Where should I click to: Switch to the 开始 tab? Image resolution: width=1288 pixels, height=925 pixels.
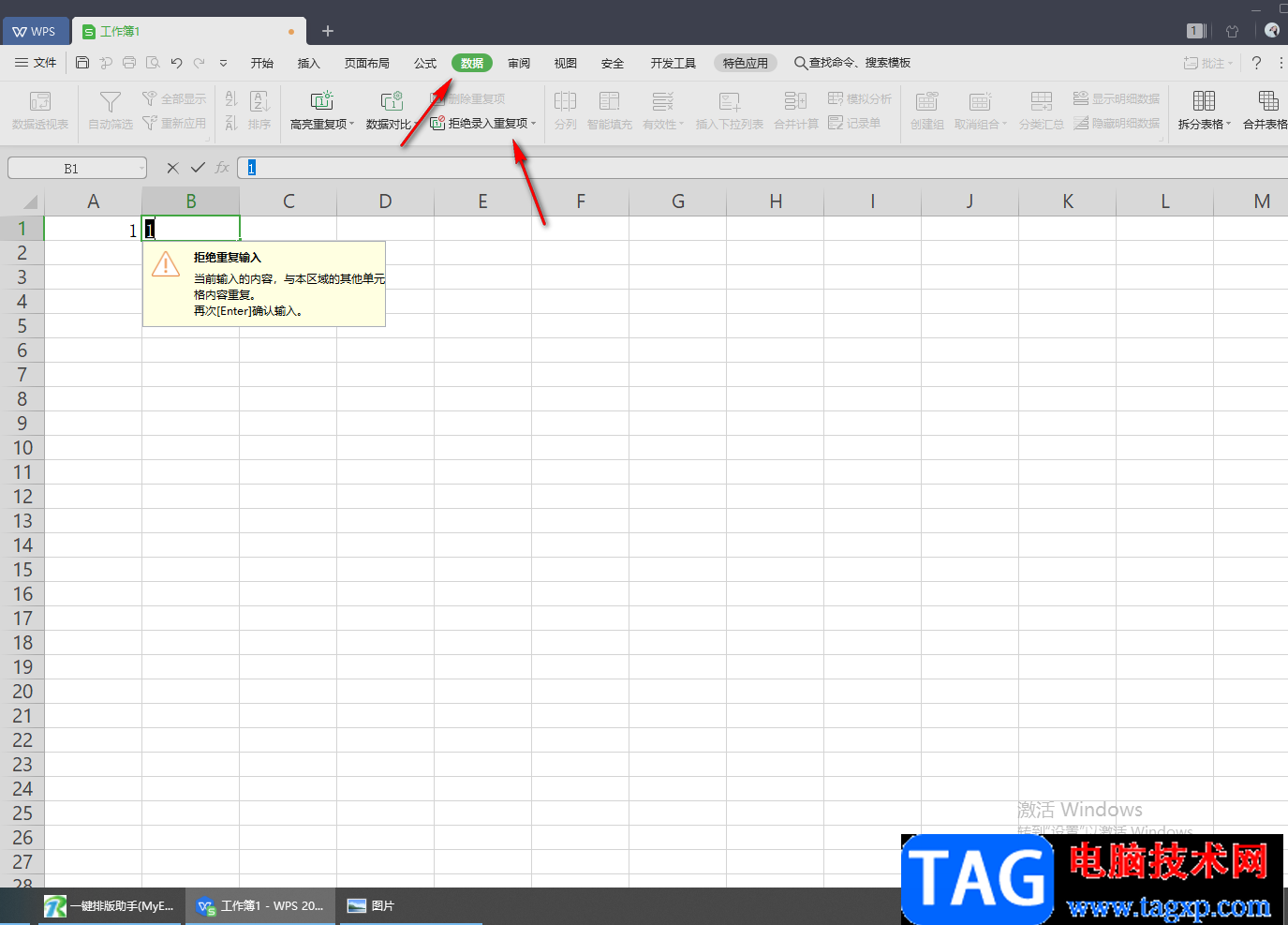[x=262, y=63]
